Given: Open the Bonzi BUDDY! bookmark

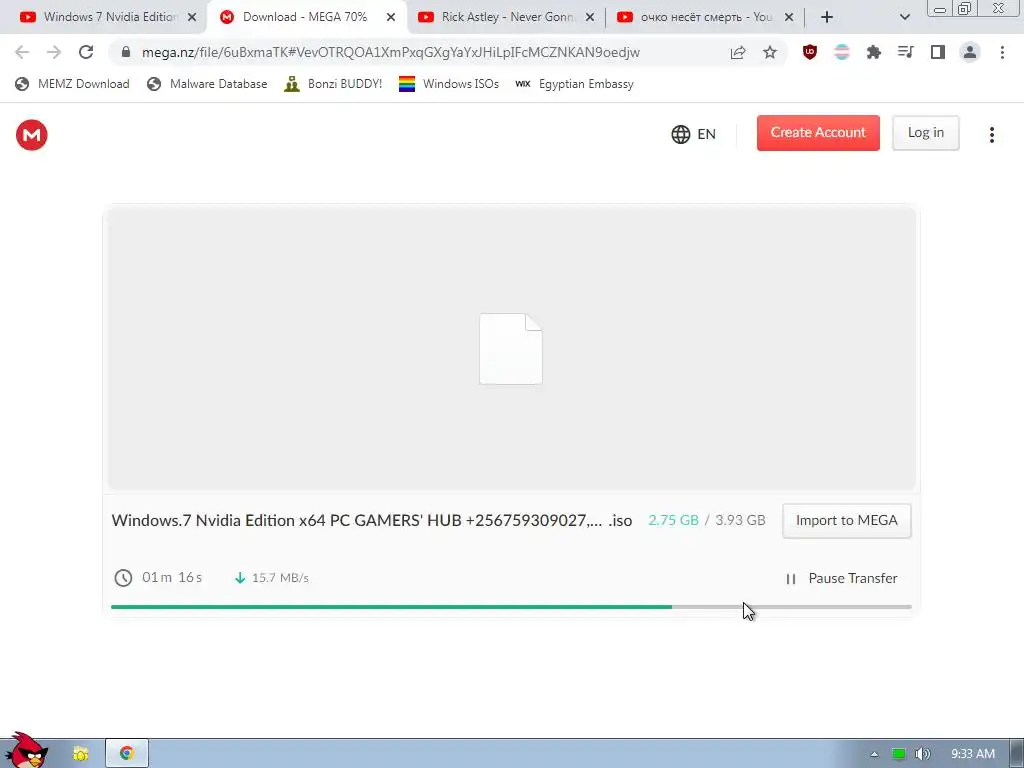Looking at the screenshot, I should click(x=333, y=84).
